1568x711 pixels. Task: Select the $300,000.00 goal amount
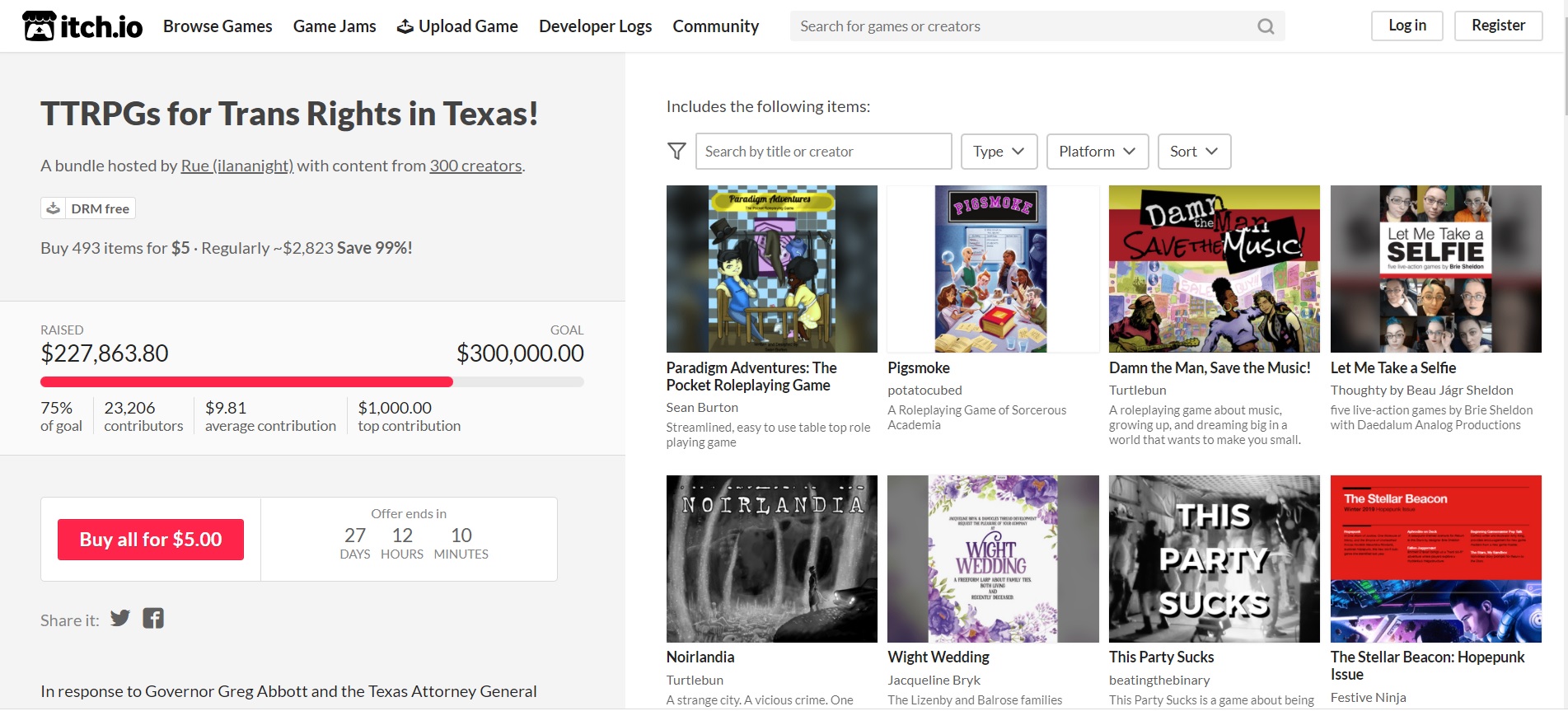520,353
